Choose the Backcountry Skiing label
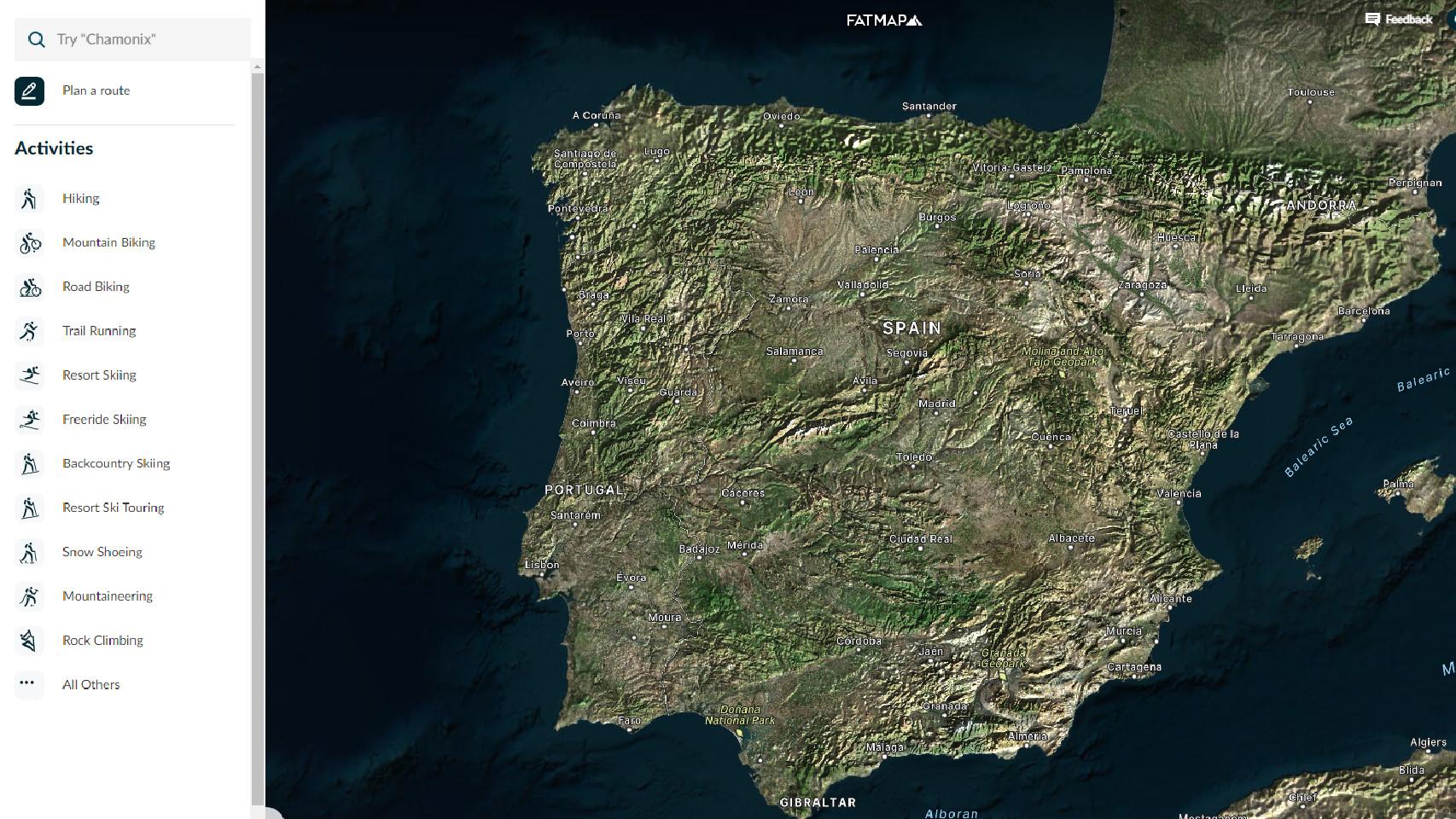The width and height of the screenshot is (1456, 819). pos(116,464)
